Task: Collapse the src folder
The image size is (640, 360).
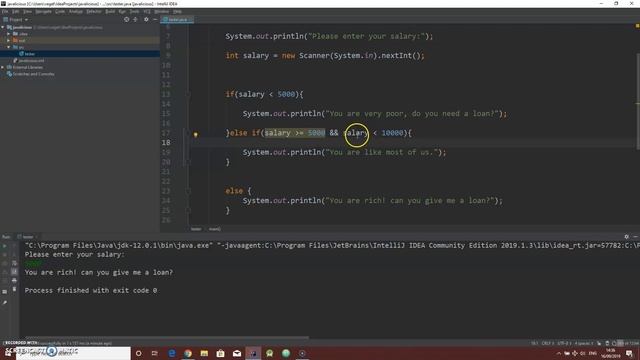Action: tap(9, 47)
